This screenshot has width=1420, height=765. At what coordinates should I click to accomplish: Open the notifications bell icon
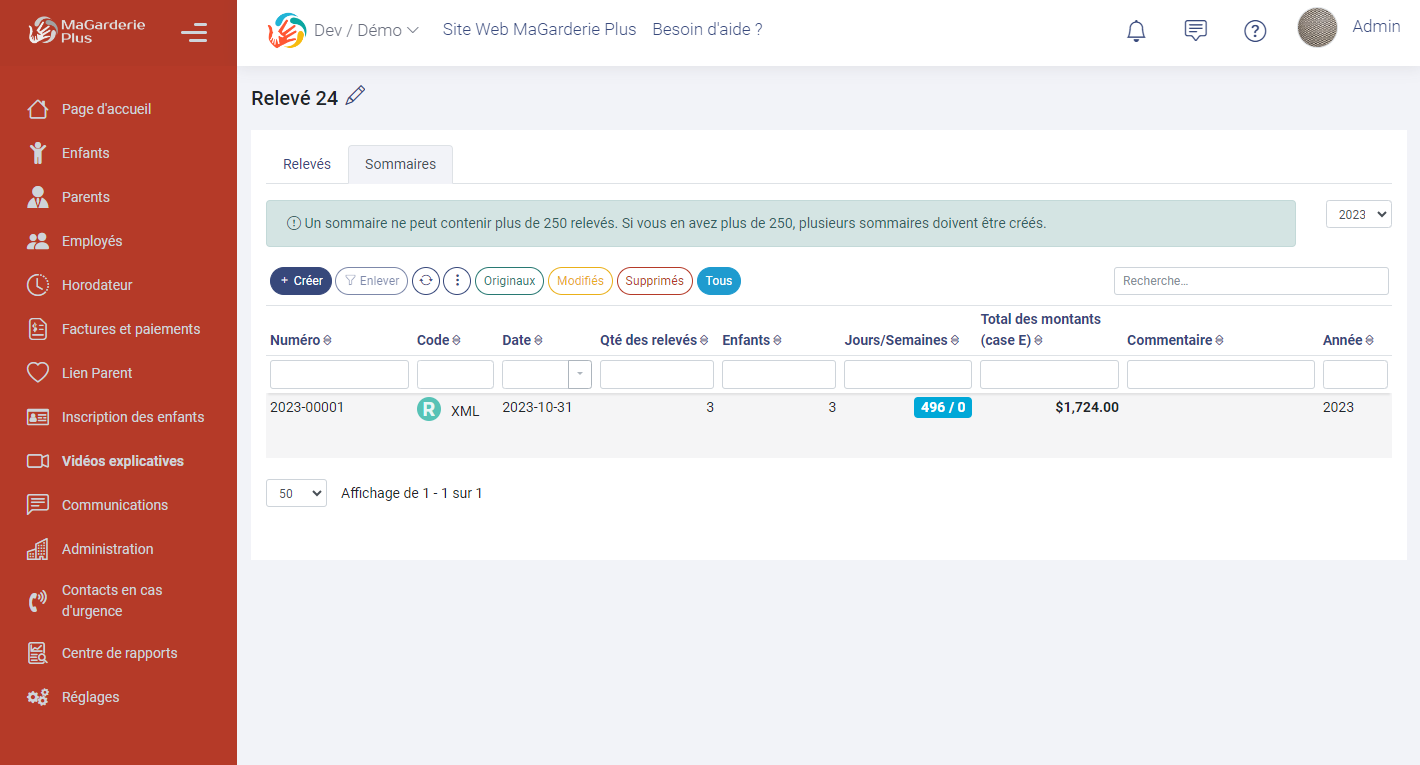point(1135,30)
